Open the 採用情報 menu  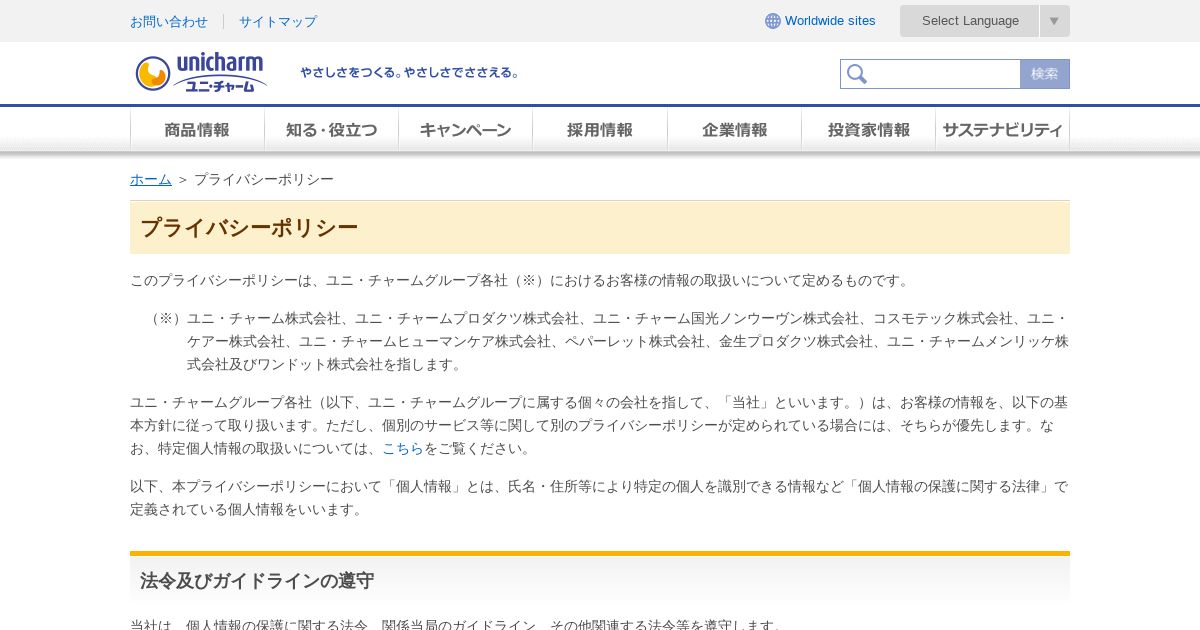(600, 130)
